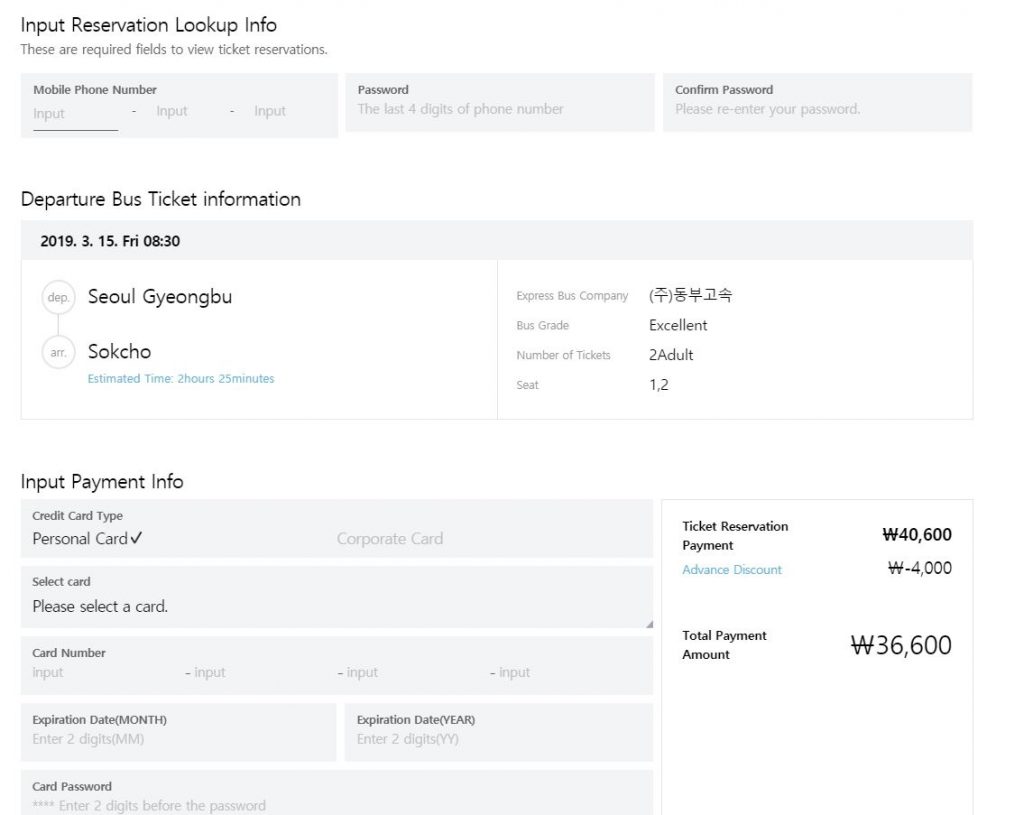Open the 'Please select a card' dropdown
Image resolution: width=1024 pixels, height=815 pixels.
(x=336, y=606)
